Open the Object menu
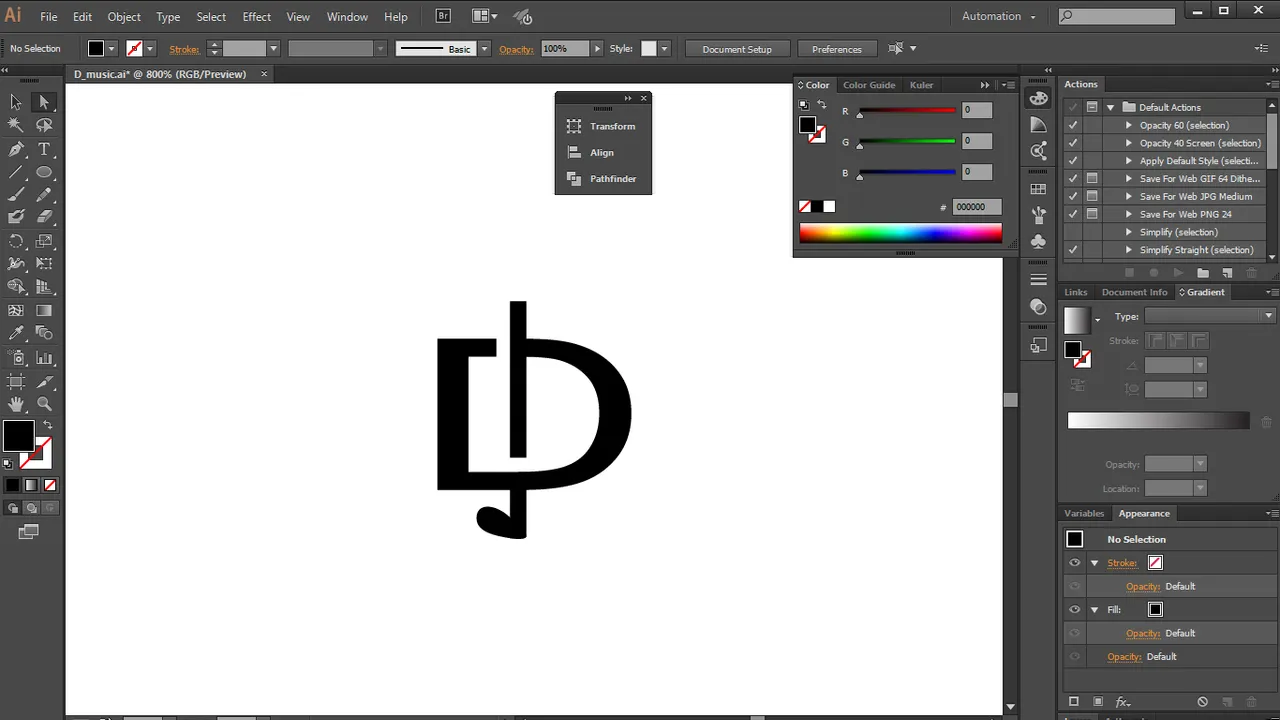Screen dimensions: 1280x720 point(124,17)
